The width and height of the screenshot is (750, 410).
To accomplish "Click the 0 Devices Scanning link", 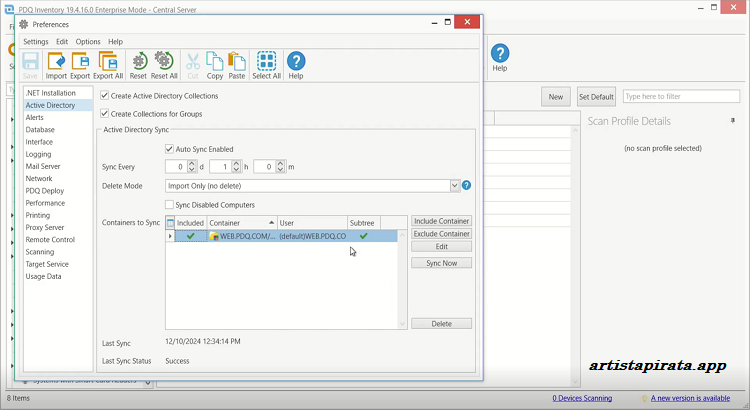I will click(582, 398).
